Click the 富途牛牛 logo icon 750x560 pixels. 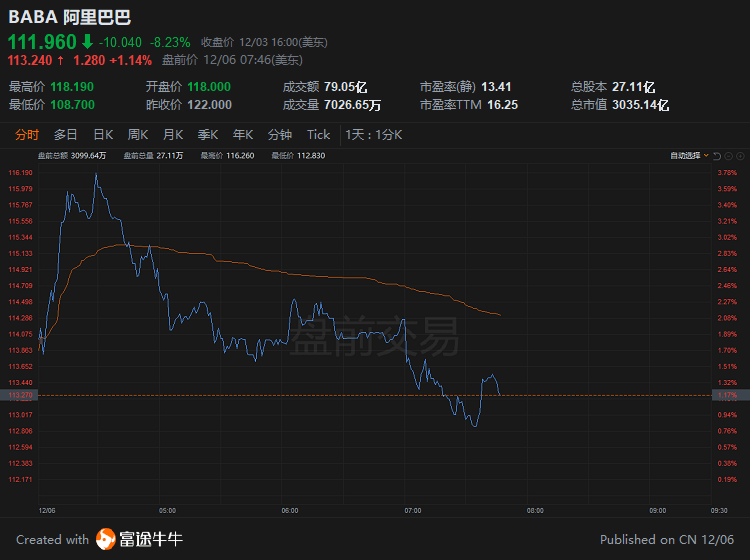(x=106, y=539)
